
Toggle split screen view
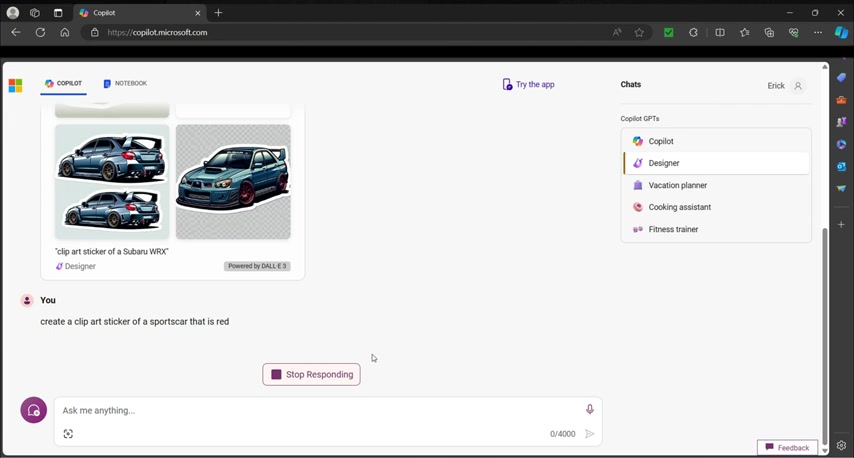coord(720,32)
